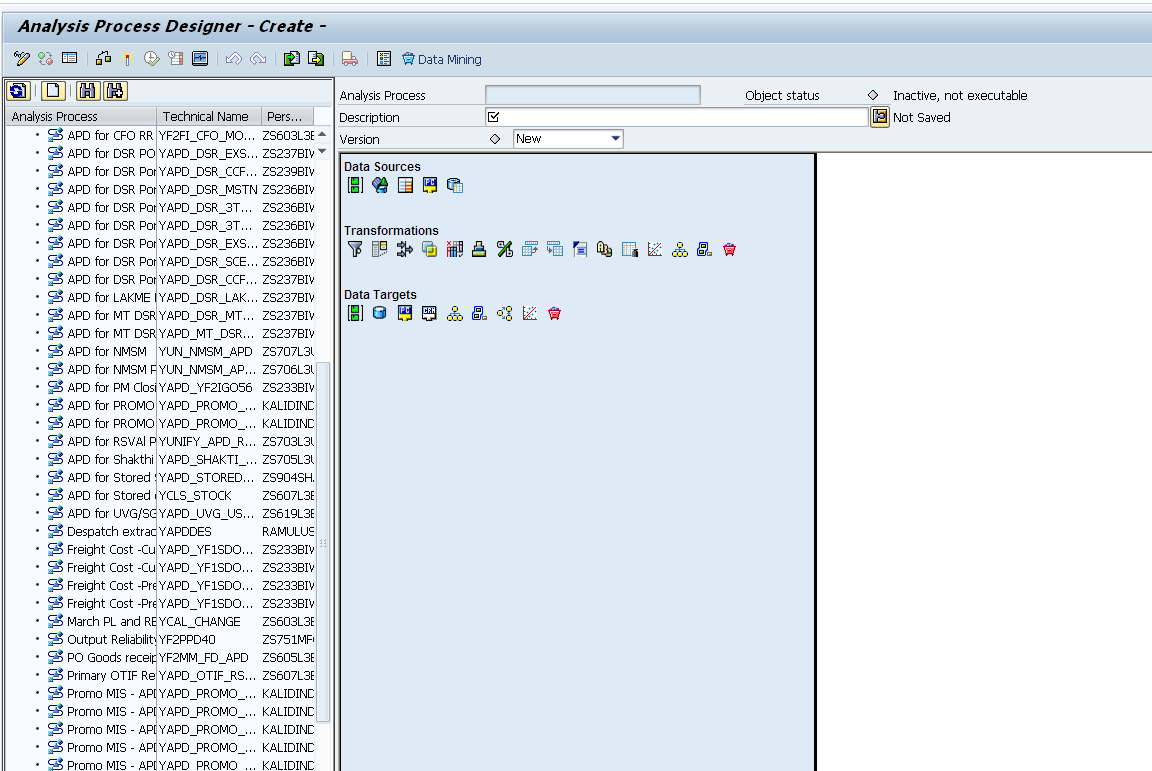
Task: Click the table list icon in main toolbar
Action: click(70, 58)
